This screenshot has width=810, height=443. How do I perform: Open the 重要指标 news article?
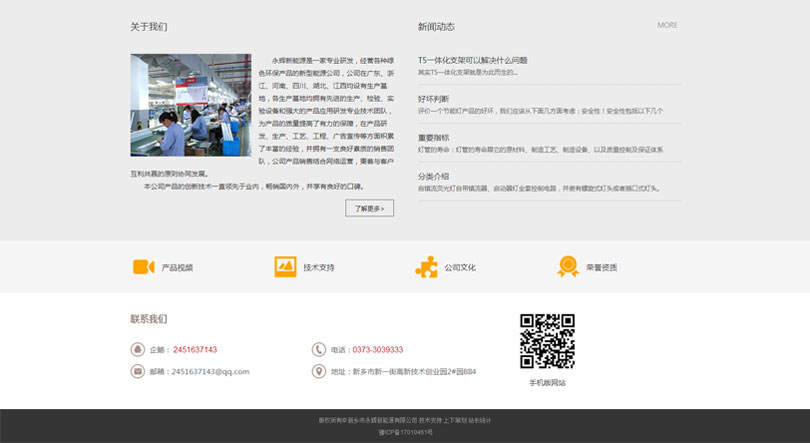[x=433, y=138]
